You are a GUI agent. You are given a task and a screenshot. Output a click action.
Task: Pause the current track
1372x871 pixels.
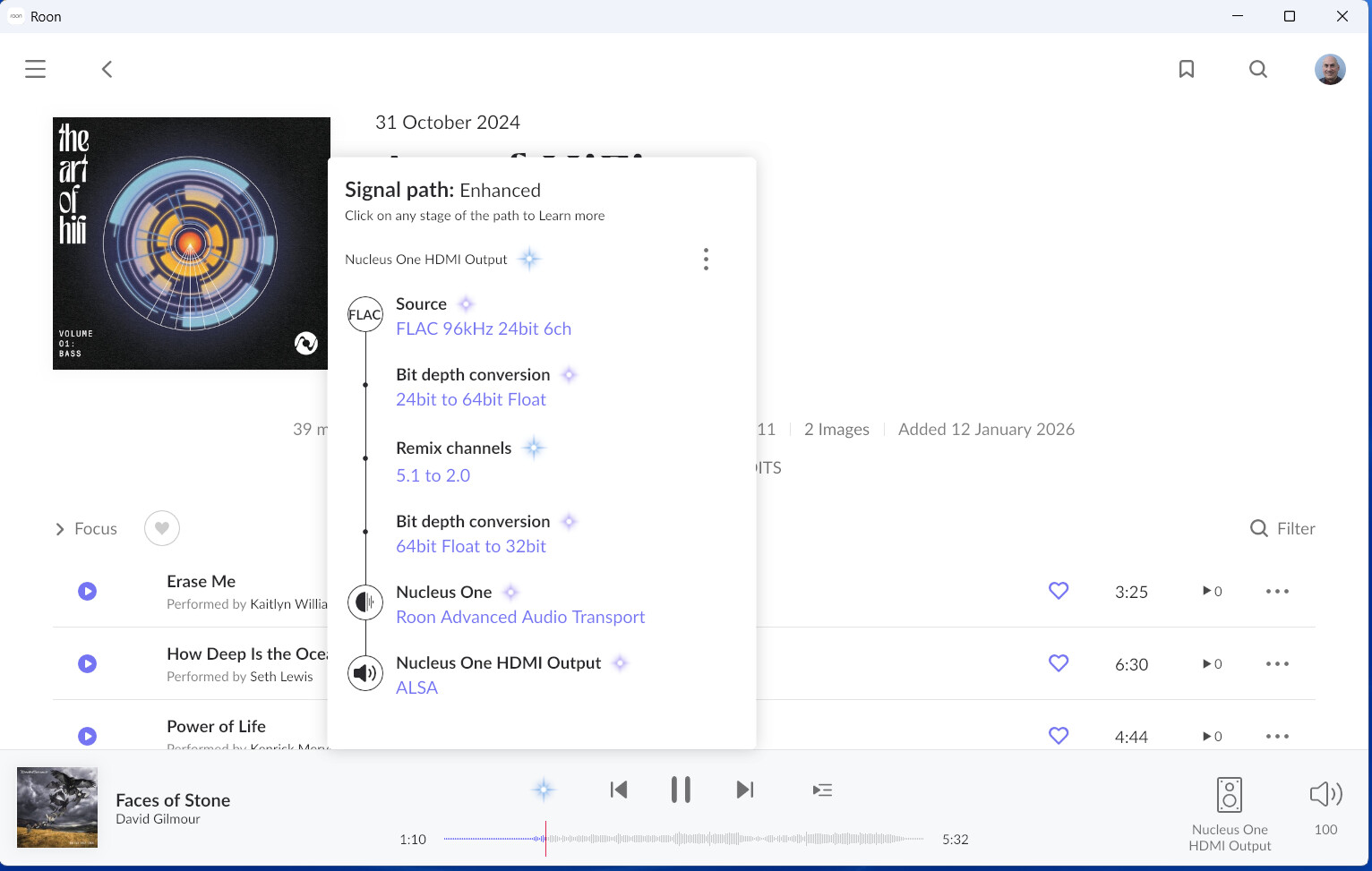click(x=680, y=790)
